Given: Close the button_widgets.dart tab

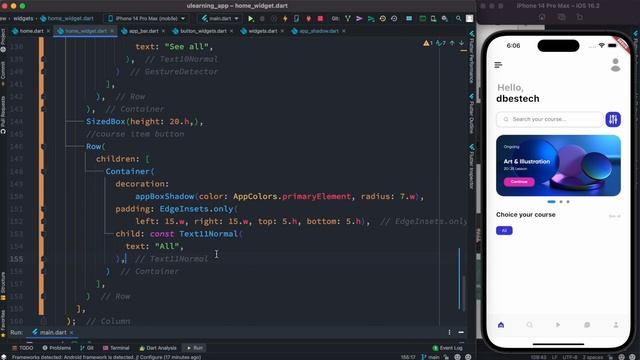Looking at the screenshot, I should click(231, 31).
